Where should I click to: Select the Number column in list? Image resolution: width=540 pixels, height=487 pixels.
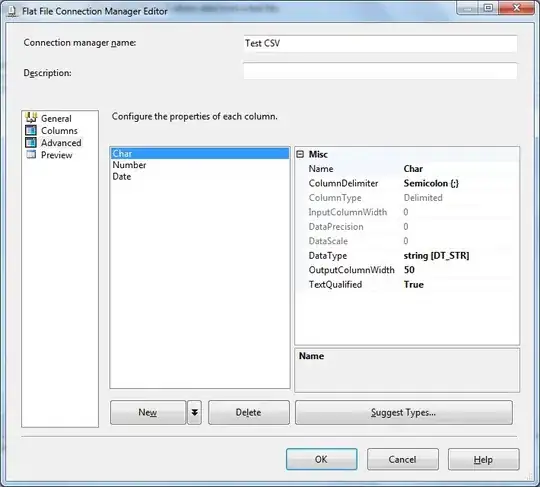click(x=200, y=165)
